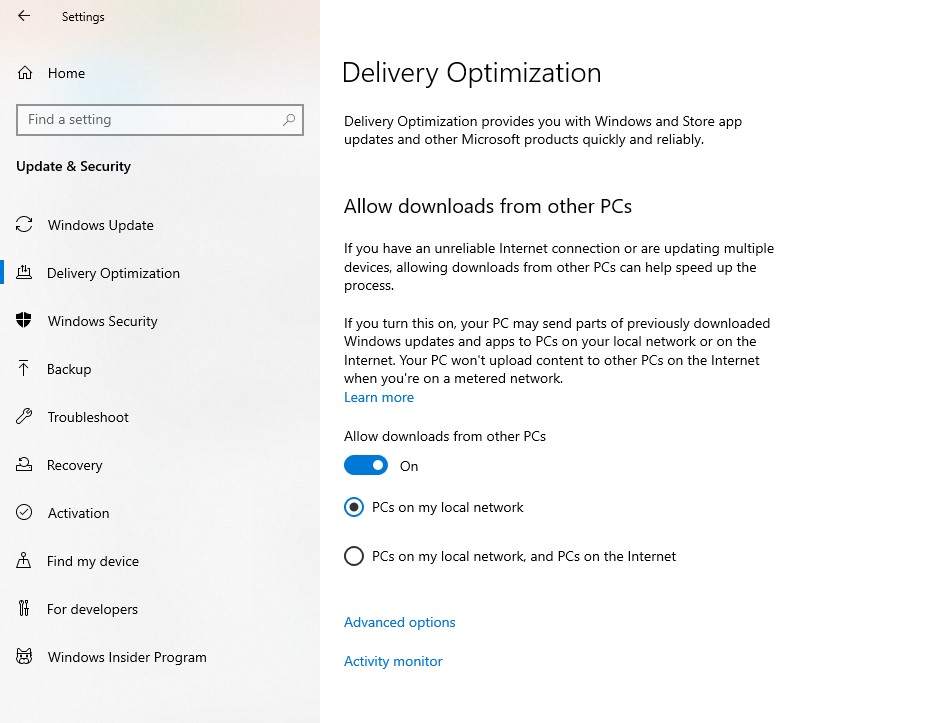Open Advanced options
The image size is (926, 723).
point(399,622)
